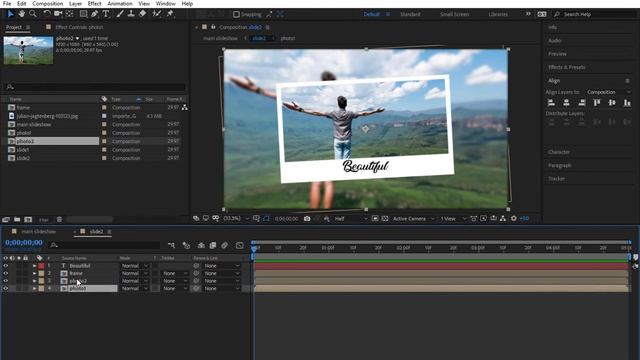
Task: Open the Beautiful layer blend mode dropdown
Action: click(x=134, y=266)
